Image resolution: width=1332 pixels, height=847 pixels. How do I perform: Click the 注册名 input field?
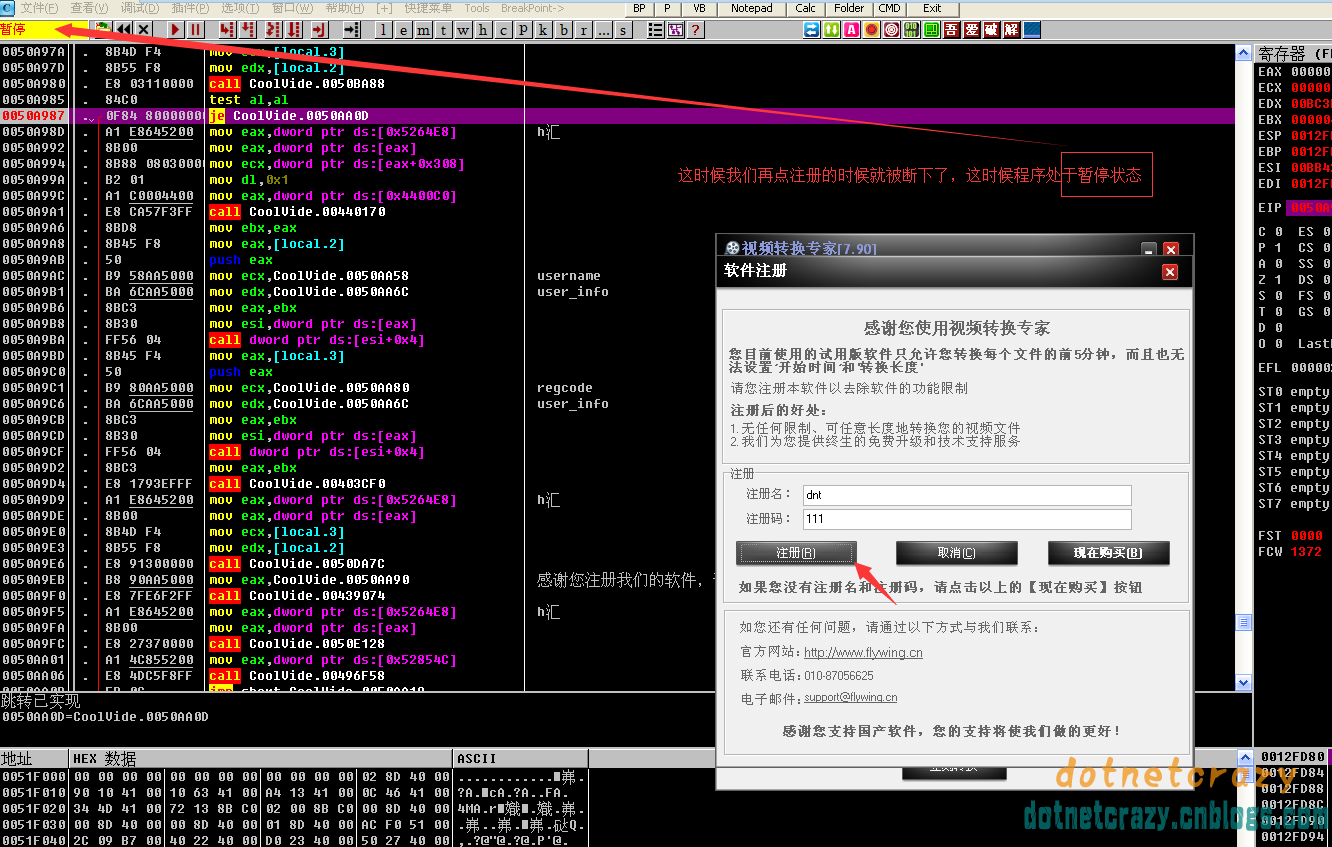pyautogui.click(x=967, y=495)
